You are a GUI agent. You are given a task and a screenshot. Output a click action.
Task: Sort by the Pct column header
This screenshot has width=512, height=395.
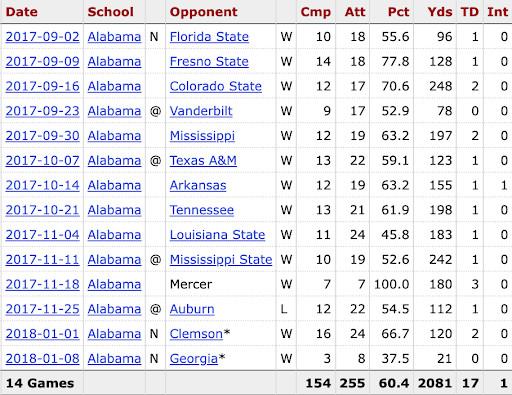click(398, 12)
